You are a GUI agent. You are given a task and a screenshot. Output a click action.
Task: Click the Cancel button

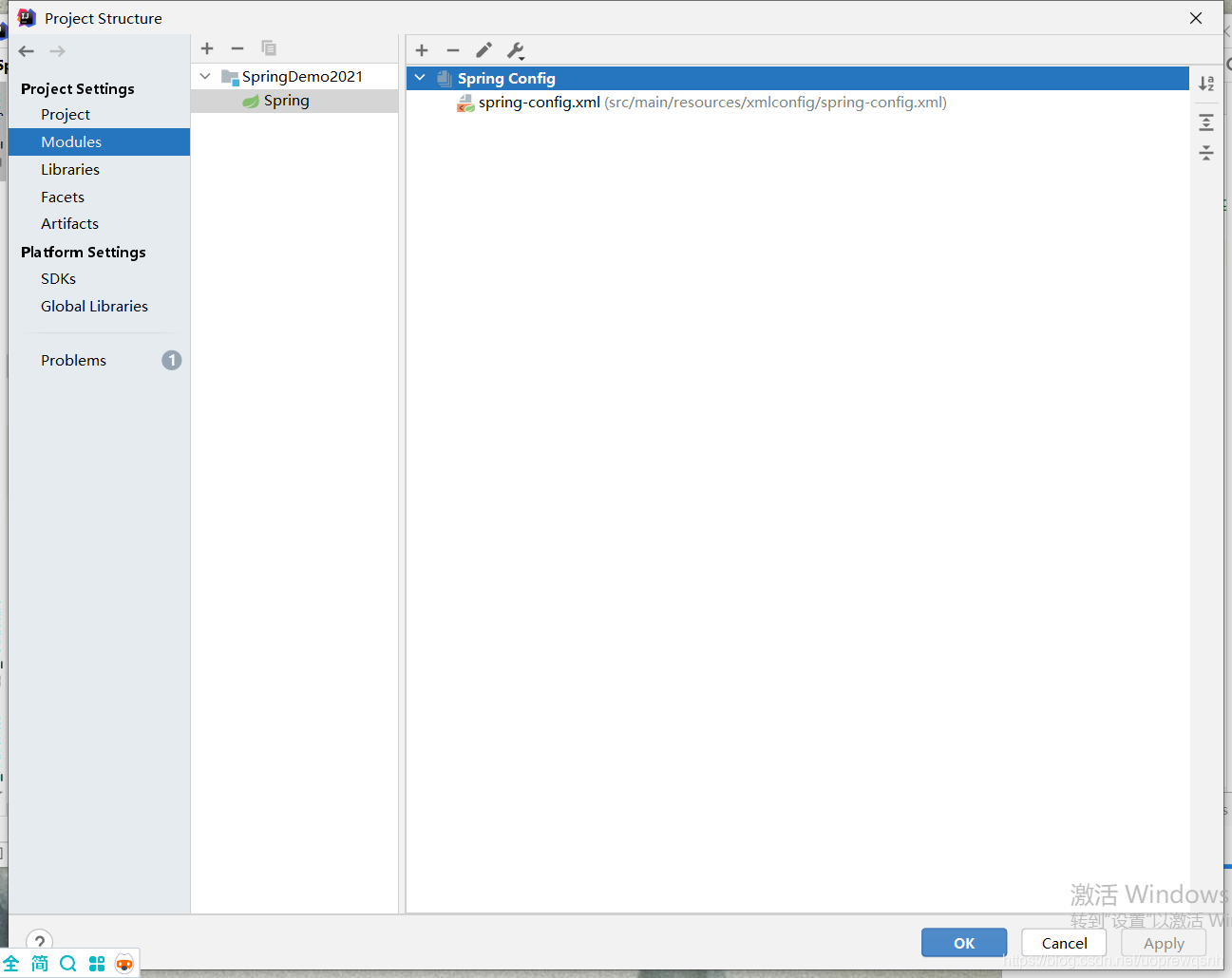(1064, 943)
